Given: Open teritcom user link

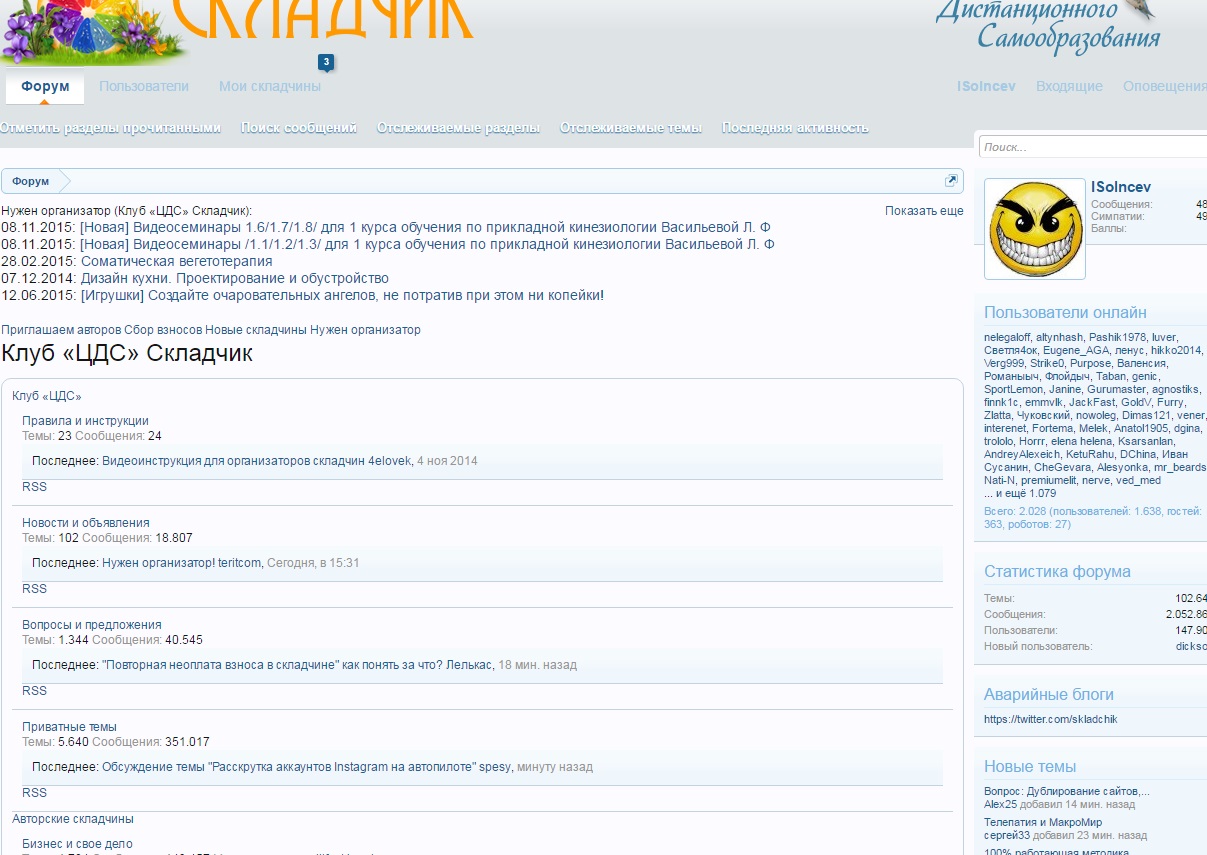Looking at the screenshot, I should (239, 563).
